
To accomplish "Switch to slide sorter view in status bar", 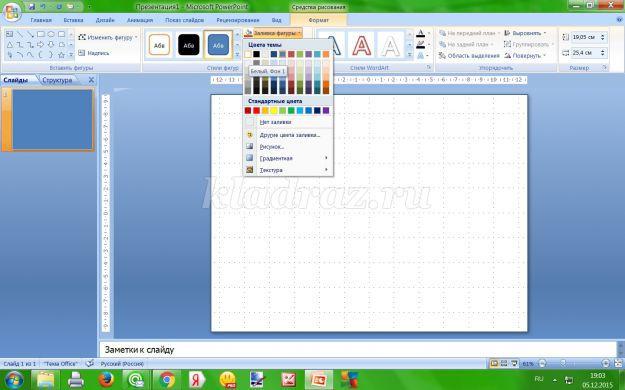I will tap(504, 363).
